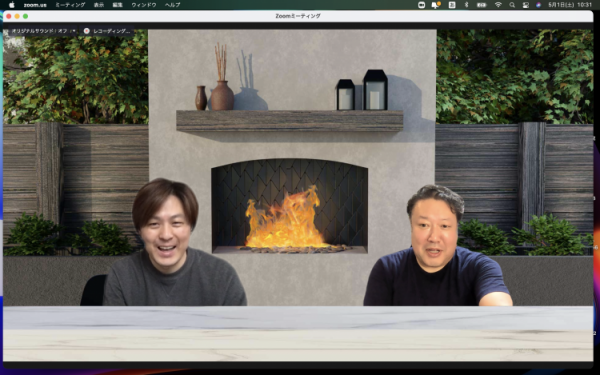Open the notification icon with the orange badge
This screenshot has width=600, height=375.
[x=436, y=5]
